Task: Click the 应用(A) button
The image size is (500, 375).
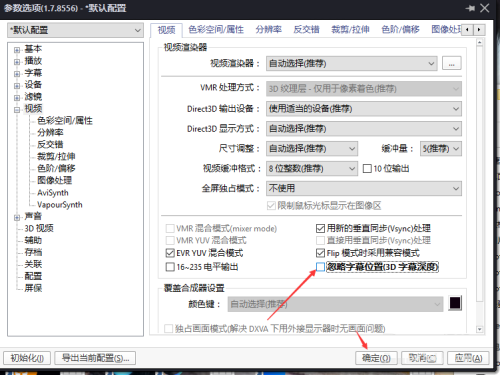Action: click(468, 358)
